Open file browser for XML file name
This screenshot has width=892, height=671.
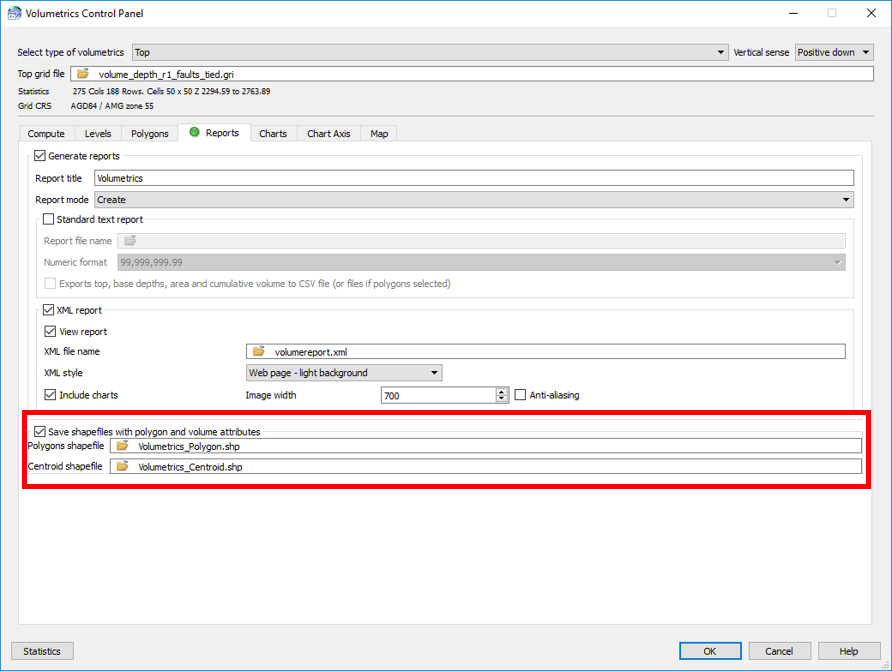click(259, 352)
